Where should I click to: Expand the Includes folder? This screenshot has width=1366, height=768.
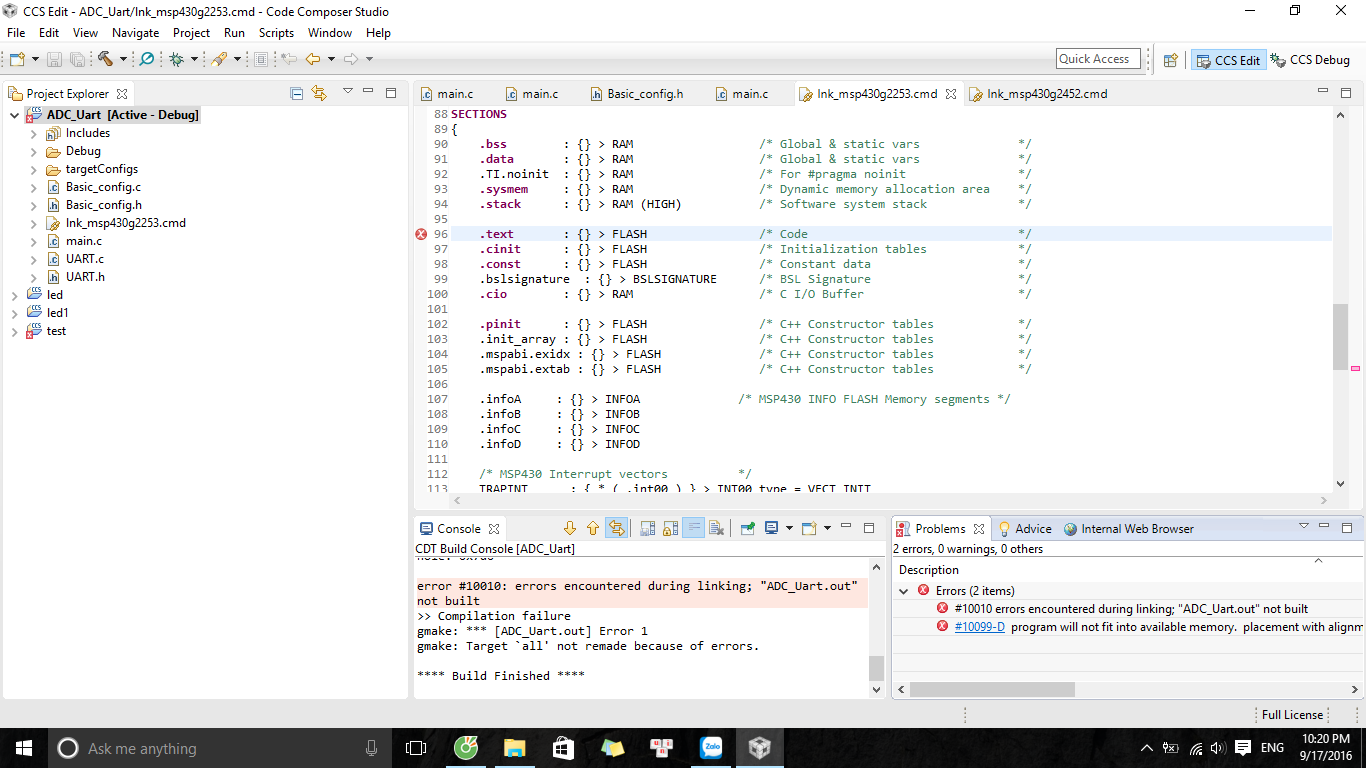(33, 133)
